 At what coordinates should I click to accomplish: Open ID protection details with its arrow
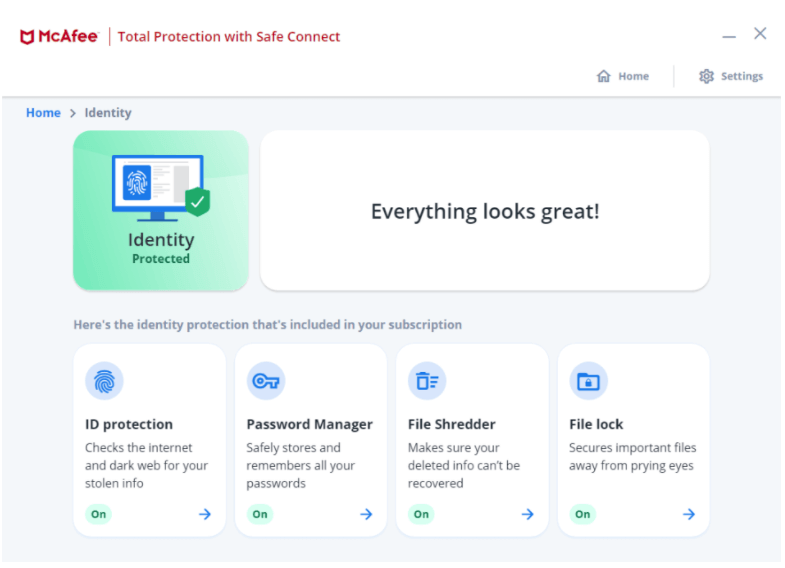pyautogui.click(x=205, y=514)
